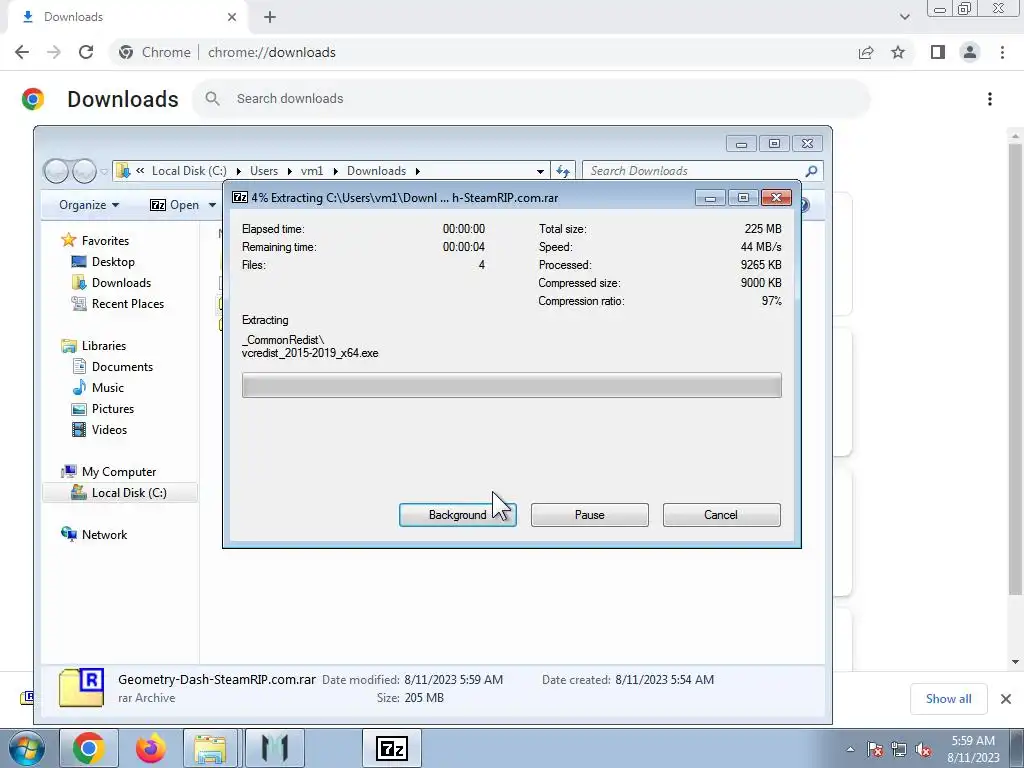Close Chrome downloads shelf
This screenshot has width=1024, height=768.
coord(1006,699)
